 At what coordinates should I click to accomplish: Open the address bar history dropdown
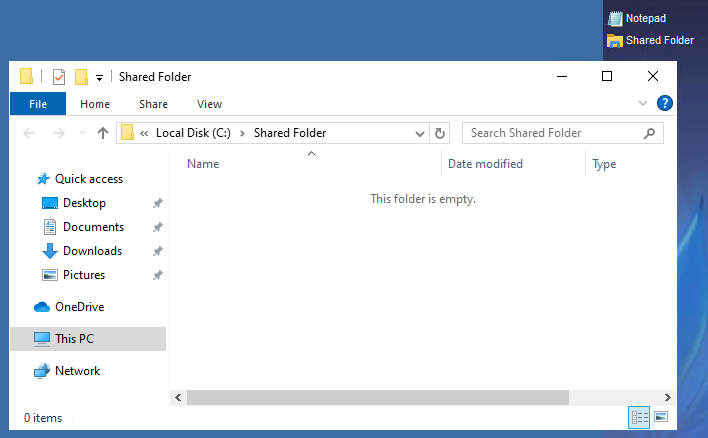click(421, 133)
